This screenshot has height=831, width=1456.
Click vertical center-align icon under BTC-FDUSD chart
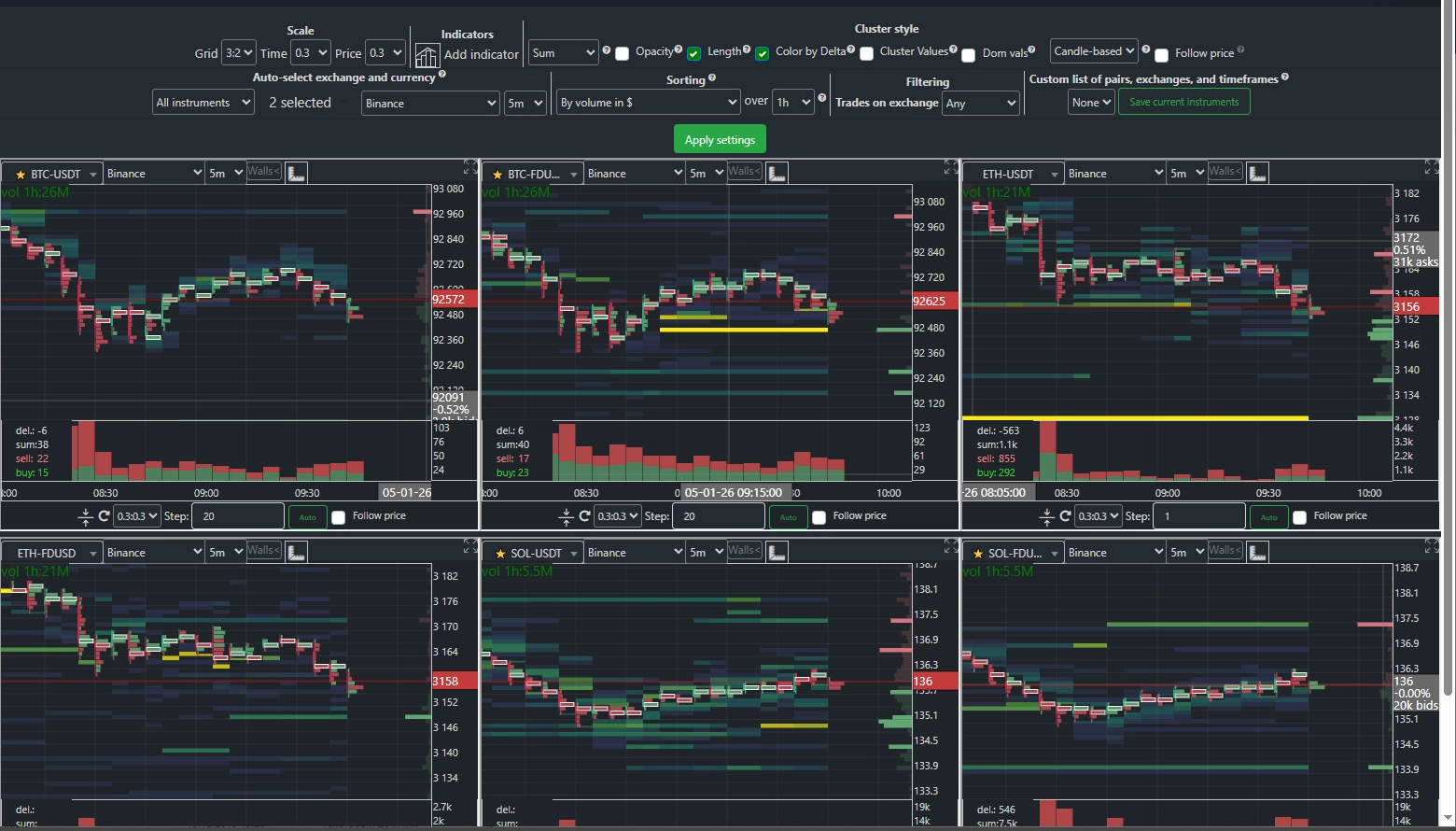tap(566, 516)
